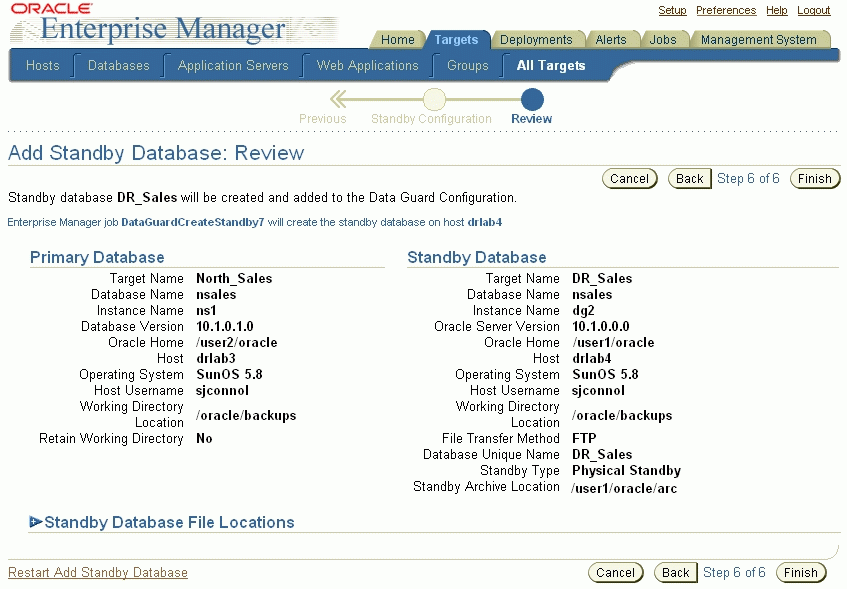This screenshot has width=847, height=589.
Task: Select the Jobs tab
Action: click(663, 40)
